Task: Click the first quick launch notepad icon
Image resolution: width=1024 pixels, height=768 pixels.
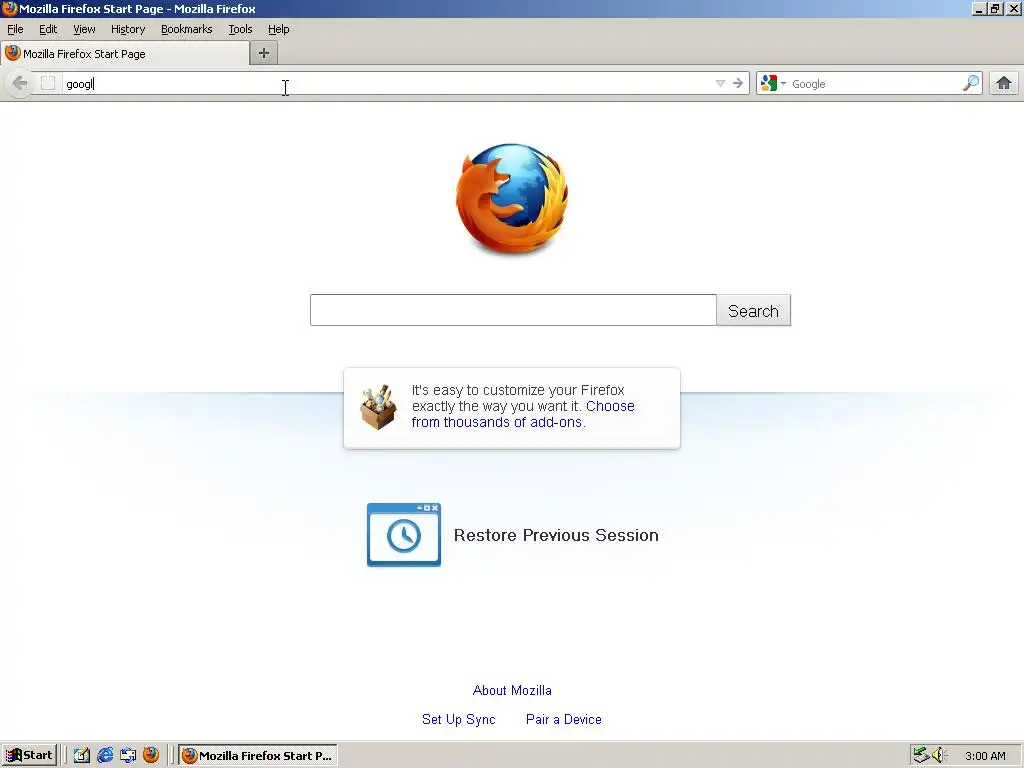Action: point(82,755)
